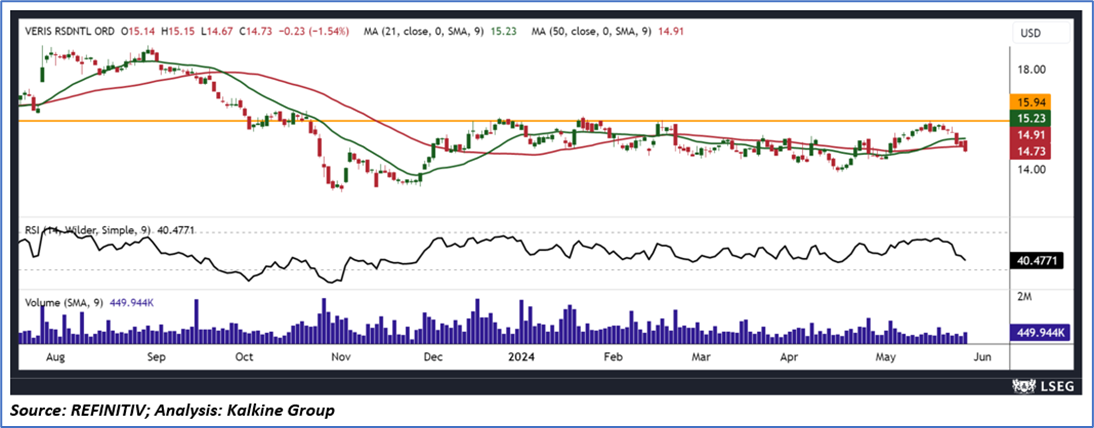Click the Jun label on time axis

pos(980,357)
